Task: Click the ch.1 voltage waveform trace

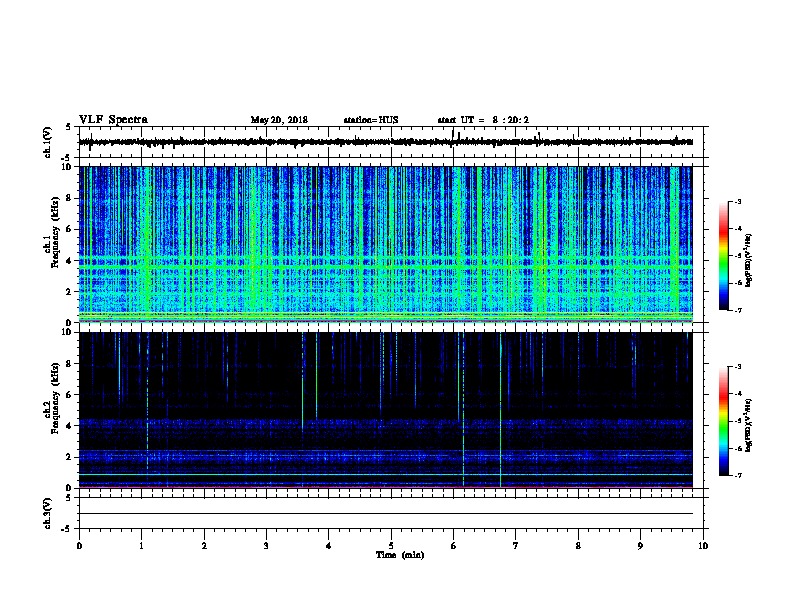Action: (386, 142)
